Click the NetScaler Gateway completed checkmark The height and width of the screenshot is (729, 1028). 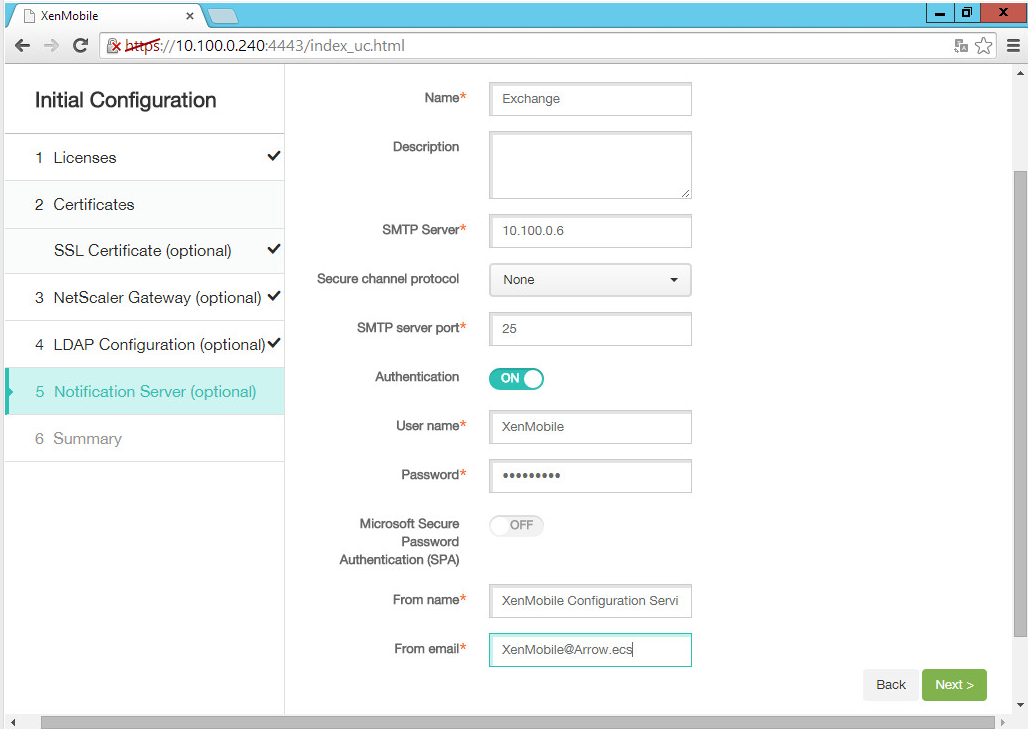(274, 296)
